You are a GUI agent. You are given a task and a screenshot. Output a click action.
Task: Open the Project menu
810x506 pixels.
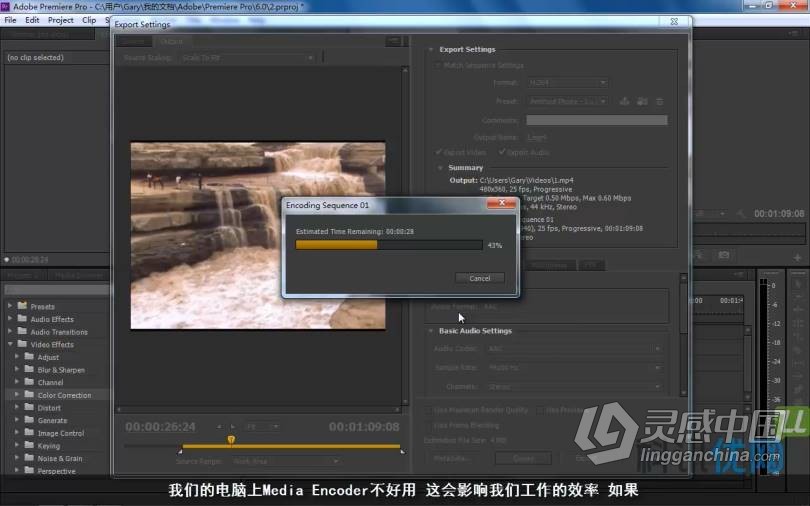60,20
